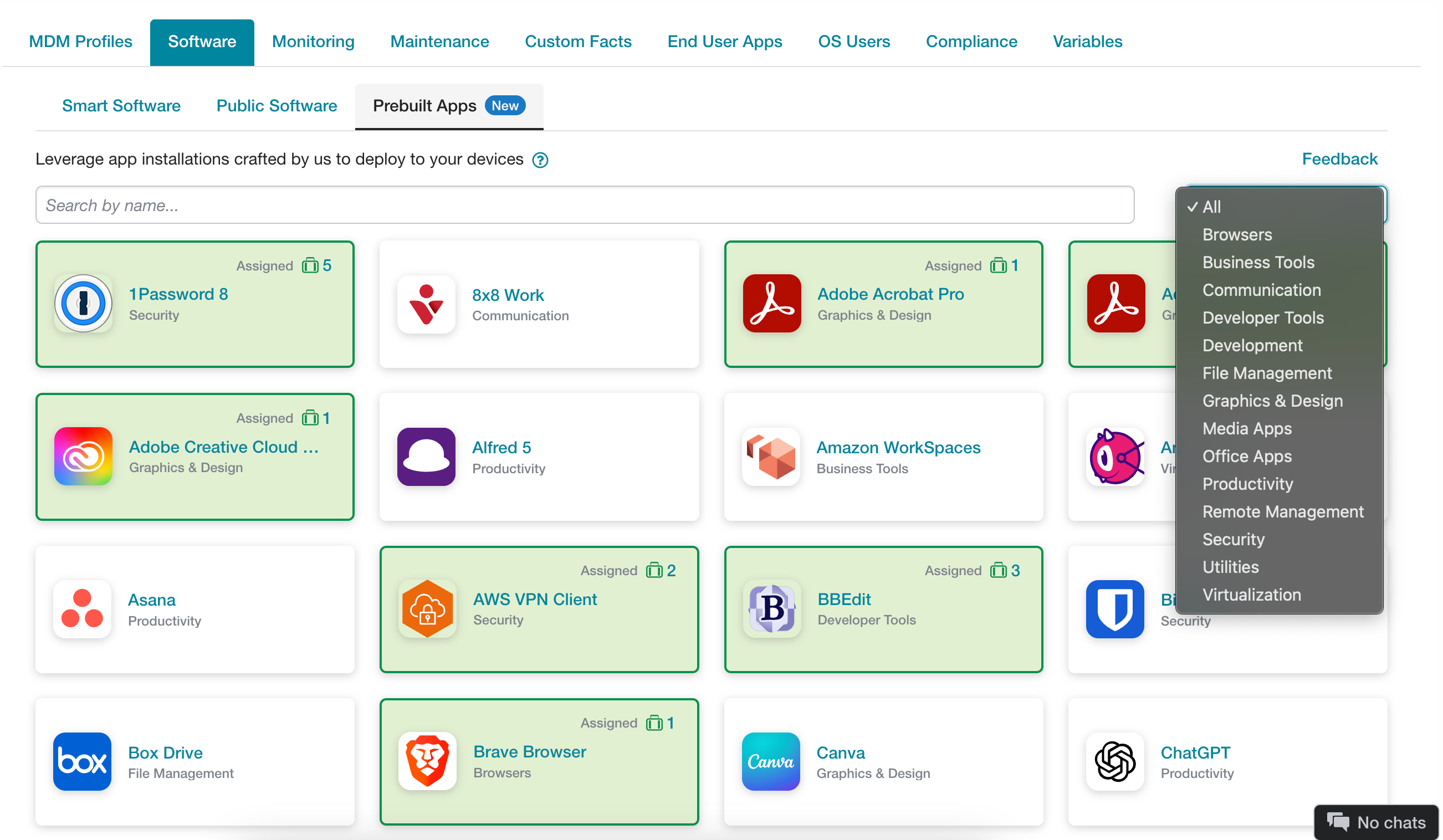The height and width of the screenshot is (840, 1443).
Task: Open the Compliance tab
Action: click(x=971, y=42)
